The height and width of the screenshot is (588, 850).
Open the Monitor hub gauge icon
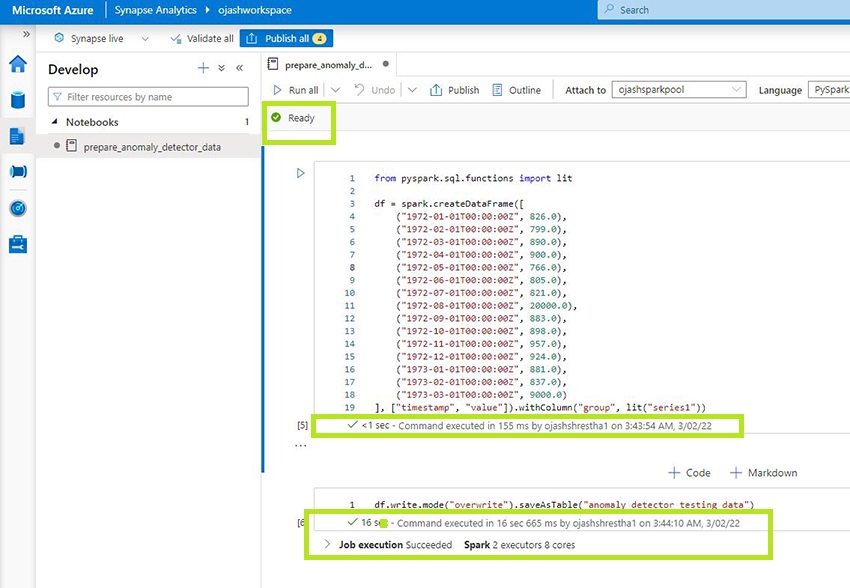(x=17, y=208)
